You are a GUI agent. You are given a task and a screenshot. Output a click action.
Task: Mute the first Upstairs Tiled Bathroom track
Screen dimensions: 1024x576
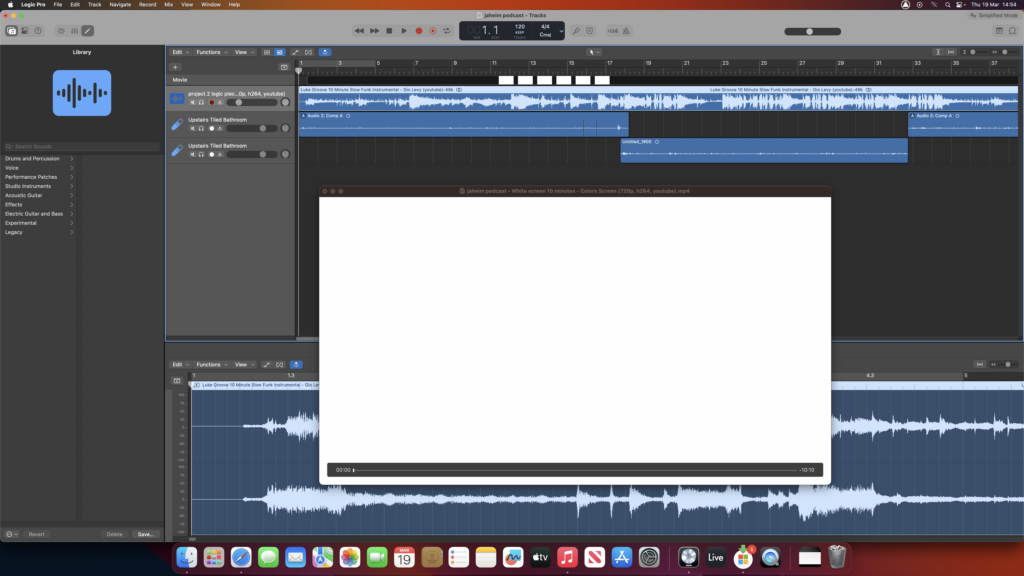192,128
